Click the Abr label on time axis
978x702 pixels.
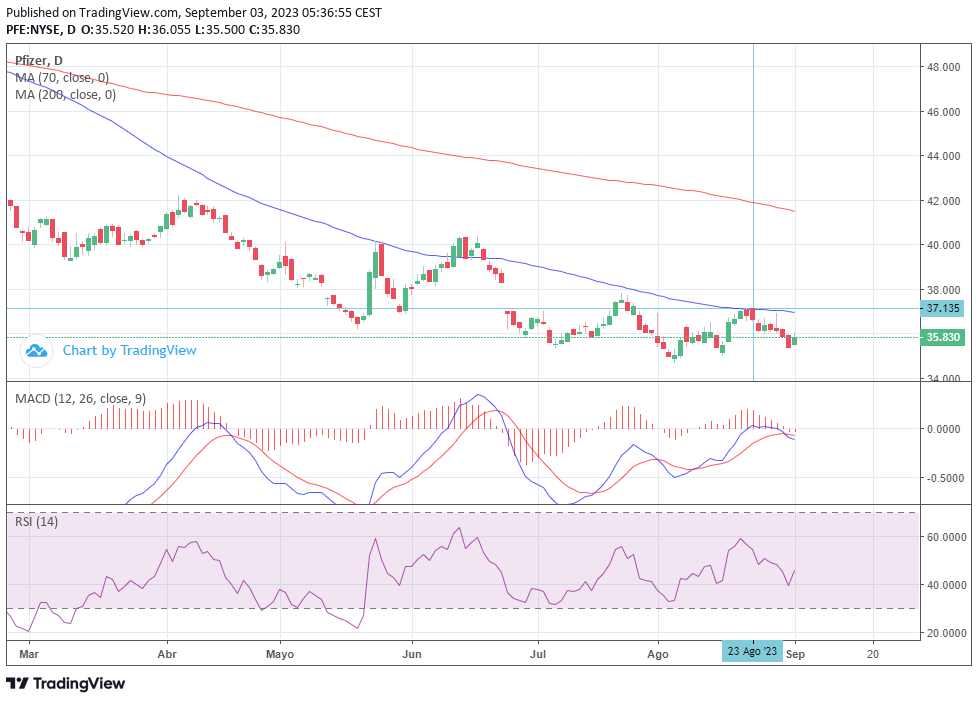[x=167, y=654]
